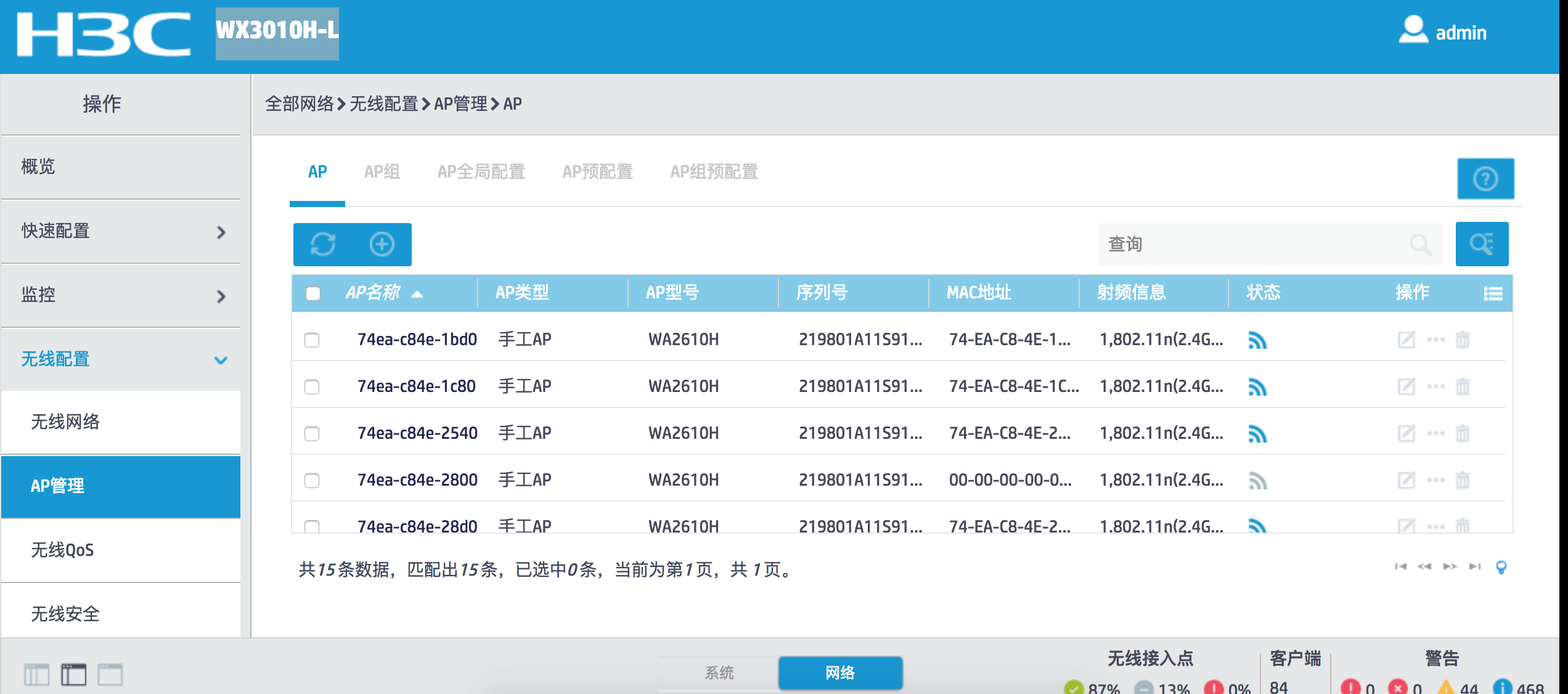Delete AP 74ea-c84e-1c80 using trash icon
1568x694 pixels.
tap(1463, 386)
